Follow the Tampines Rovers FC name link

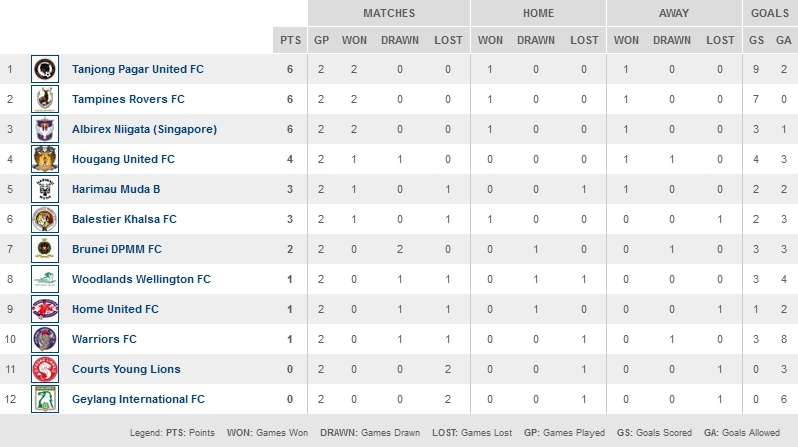(x=128, y=99)
